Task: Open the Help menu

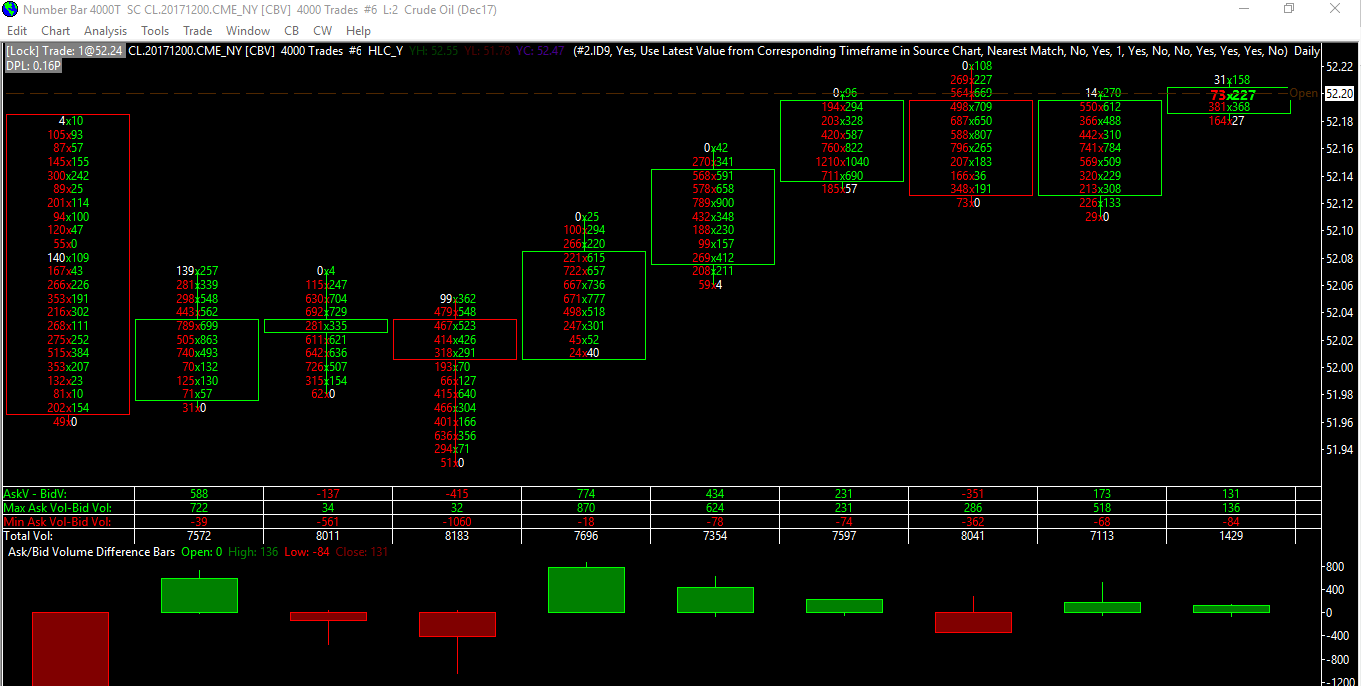Action: [x=358, y=31]
